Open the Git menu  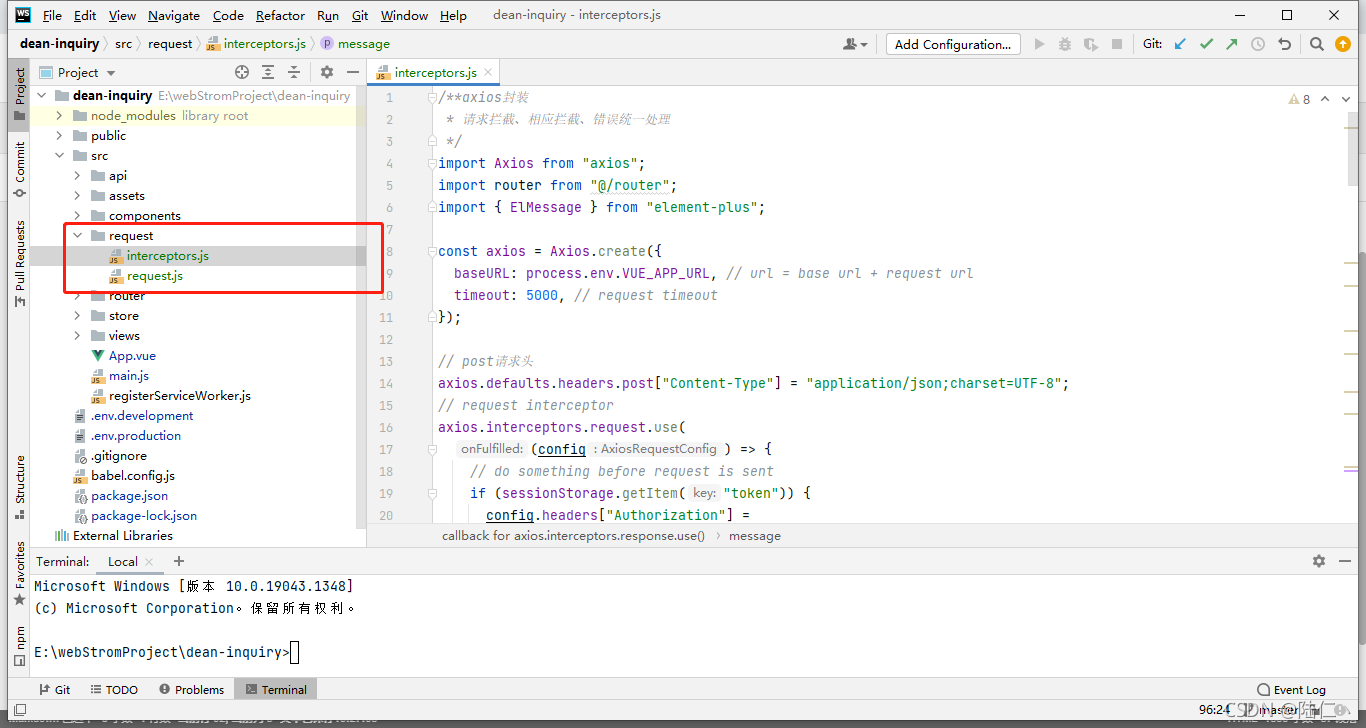point(360,15)
